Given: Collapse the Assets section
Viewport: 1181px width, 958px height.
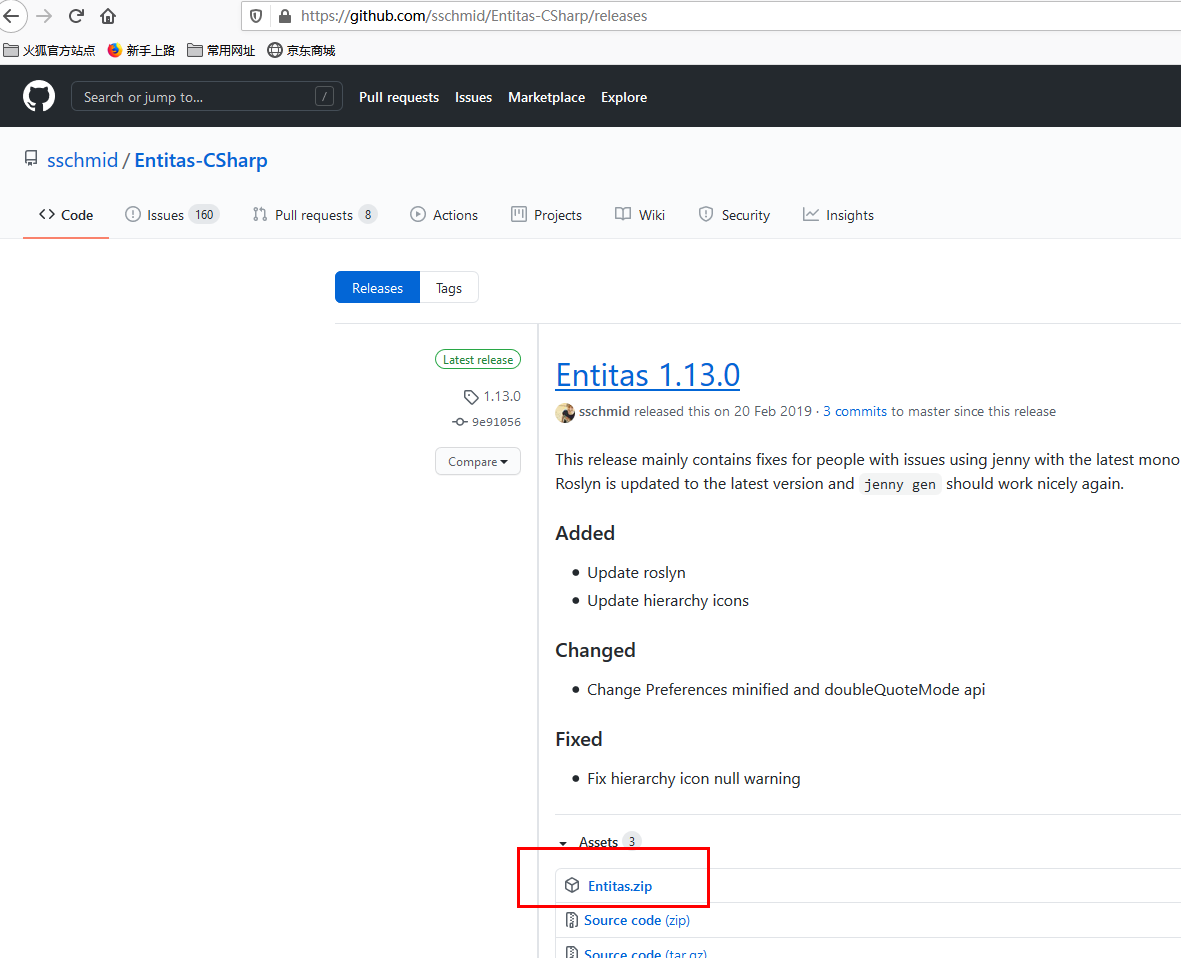Looking at the screenshot, I should (563, 842).
